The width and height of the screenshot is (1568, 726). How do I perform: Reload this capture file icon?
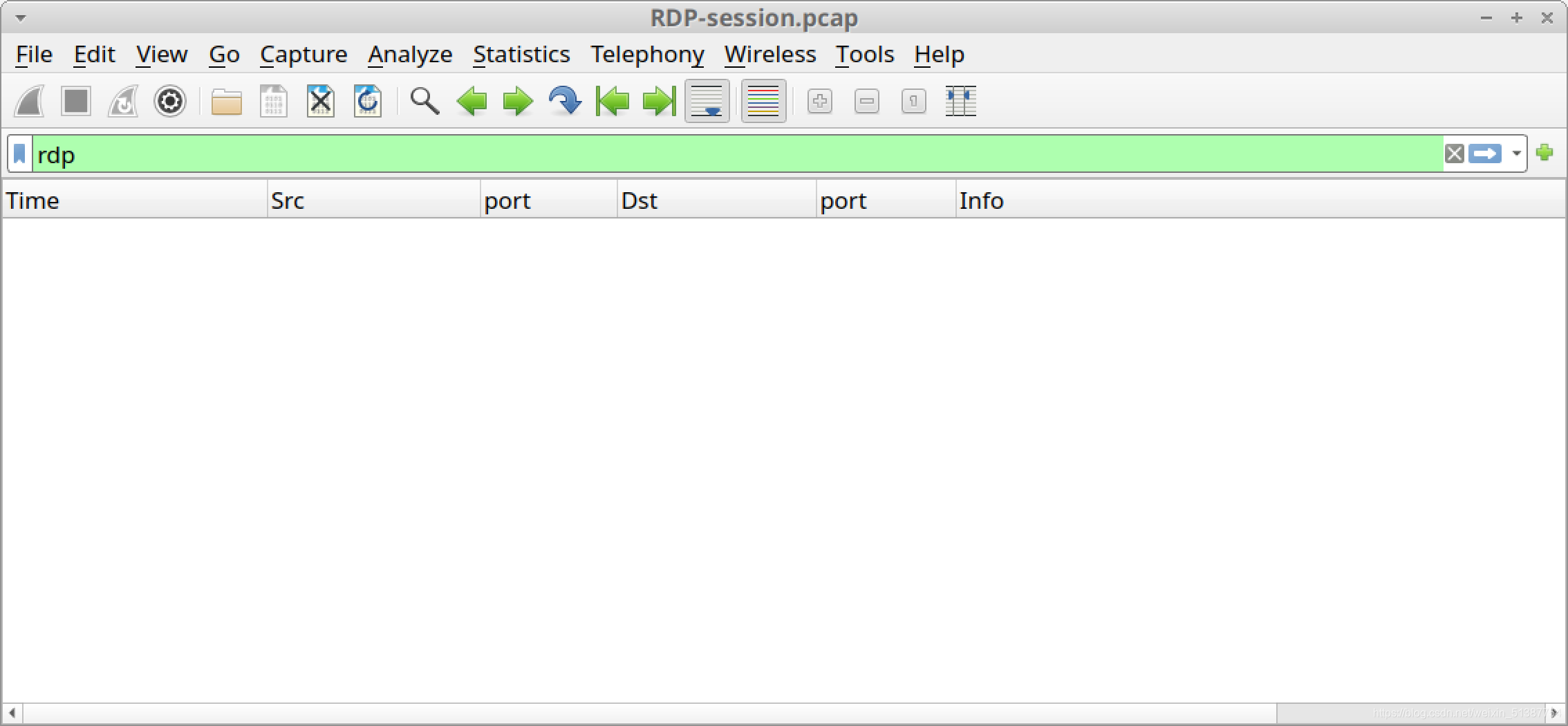(x=368, y=102)
